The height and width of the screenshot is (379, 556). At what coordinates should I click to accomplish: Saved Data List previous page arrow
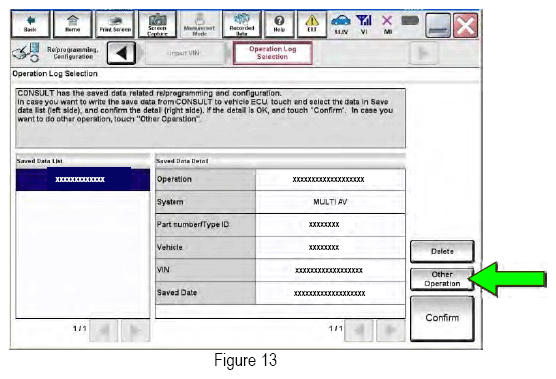pyautogui.click(x=104, y=330)
